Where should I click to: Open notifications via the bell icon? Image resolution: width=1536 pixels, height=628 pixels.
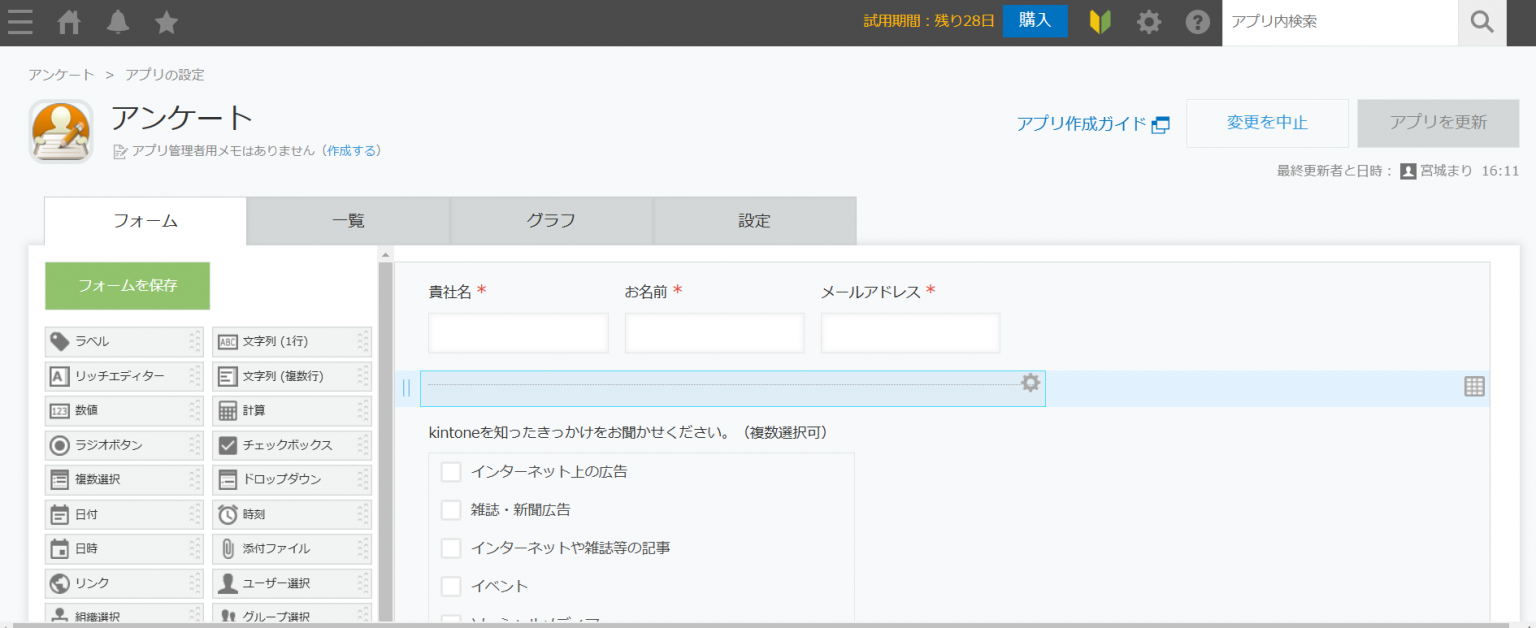point(117,22)
